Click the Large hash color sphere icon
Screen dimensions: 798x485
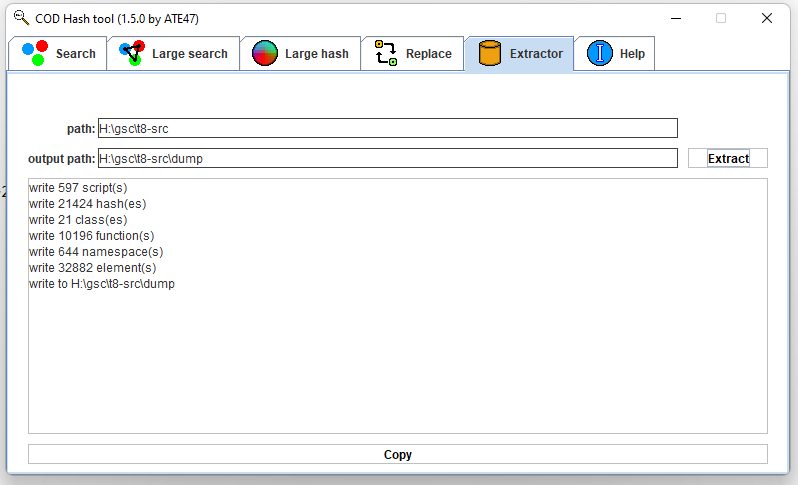[265, 53]
